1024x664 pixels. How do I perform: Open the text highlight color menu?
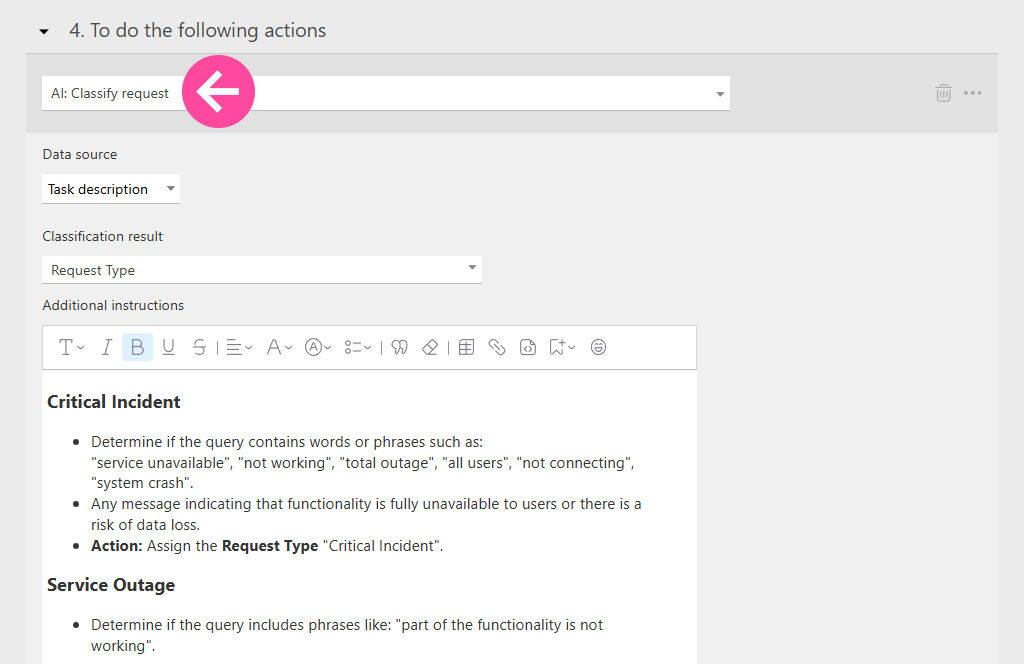tap(317, 347)
